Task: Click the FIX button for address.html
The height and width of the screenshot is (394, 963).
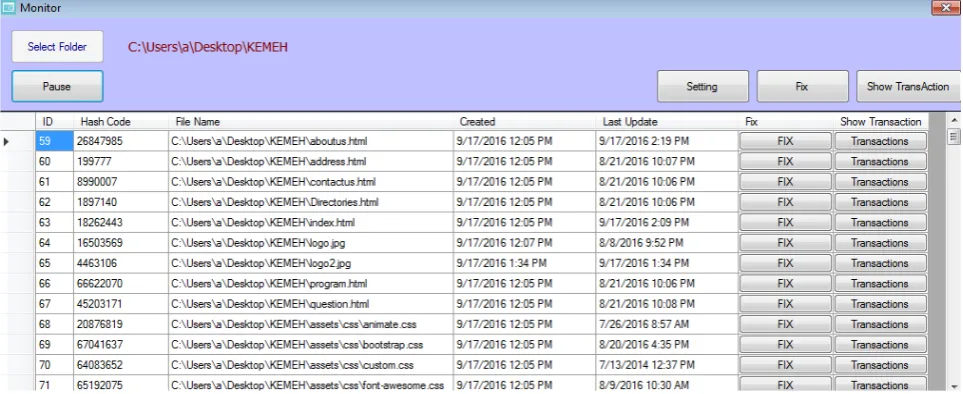Action: (786, 161)
